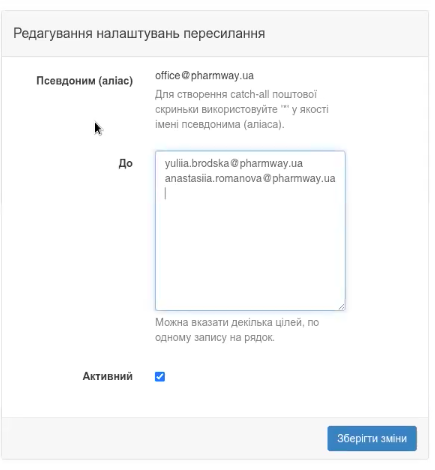Click the blank third line of the До field
Viewport: 435px width, 470px height.
[250, 193]
